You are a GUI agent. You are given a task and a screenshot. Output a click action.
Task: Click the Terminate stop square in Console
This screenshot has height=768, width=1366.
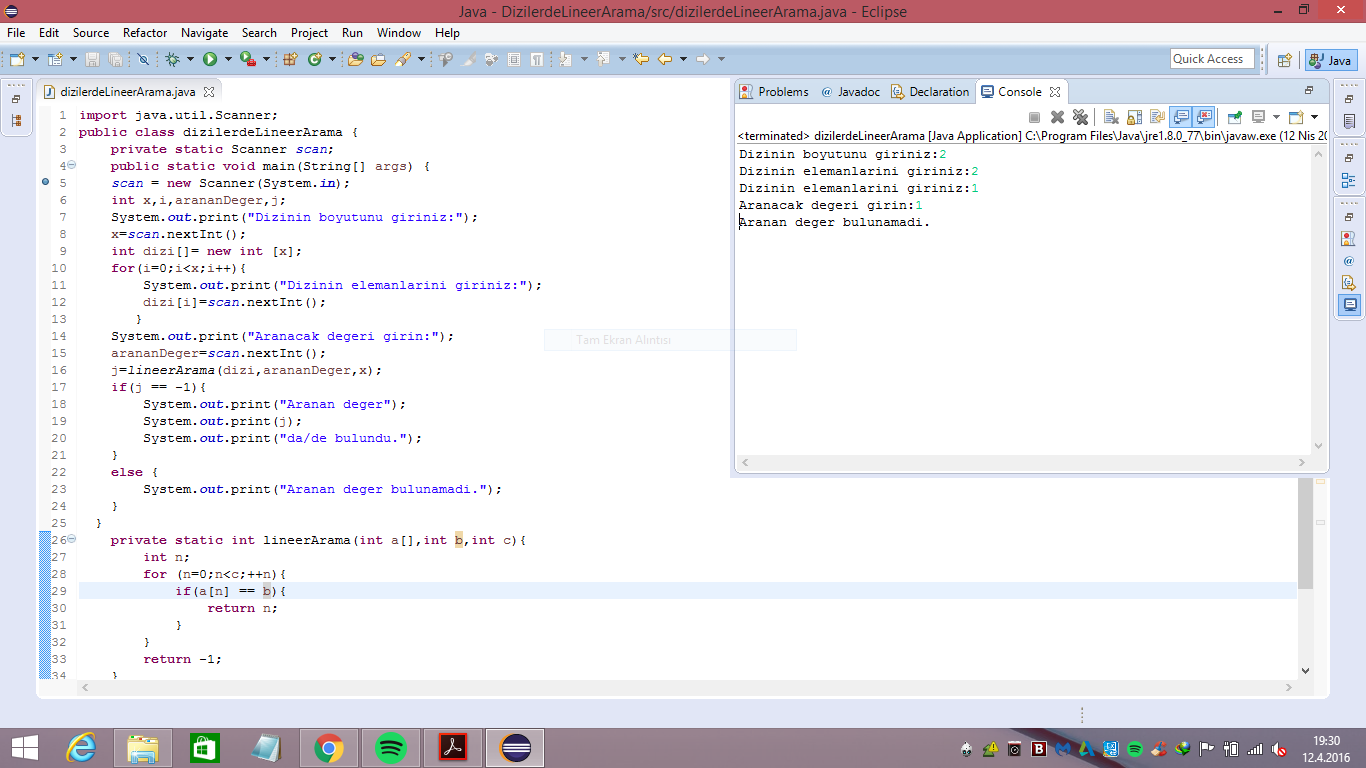1034,117
